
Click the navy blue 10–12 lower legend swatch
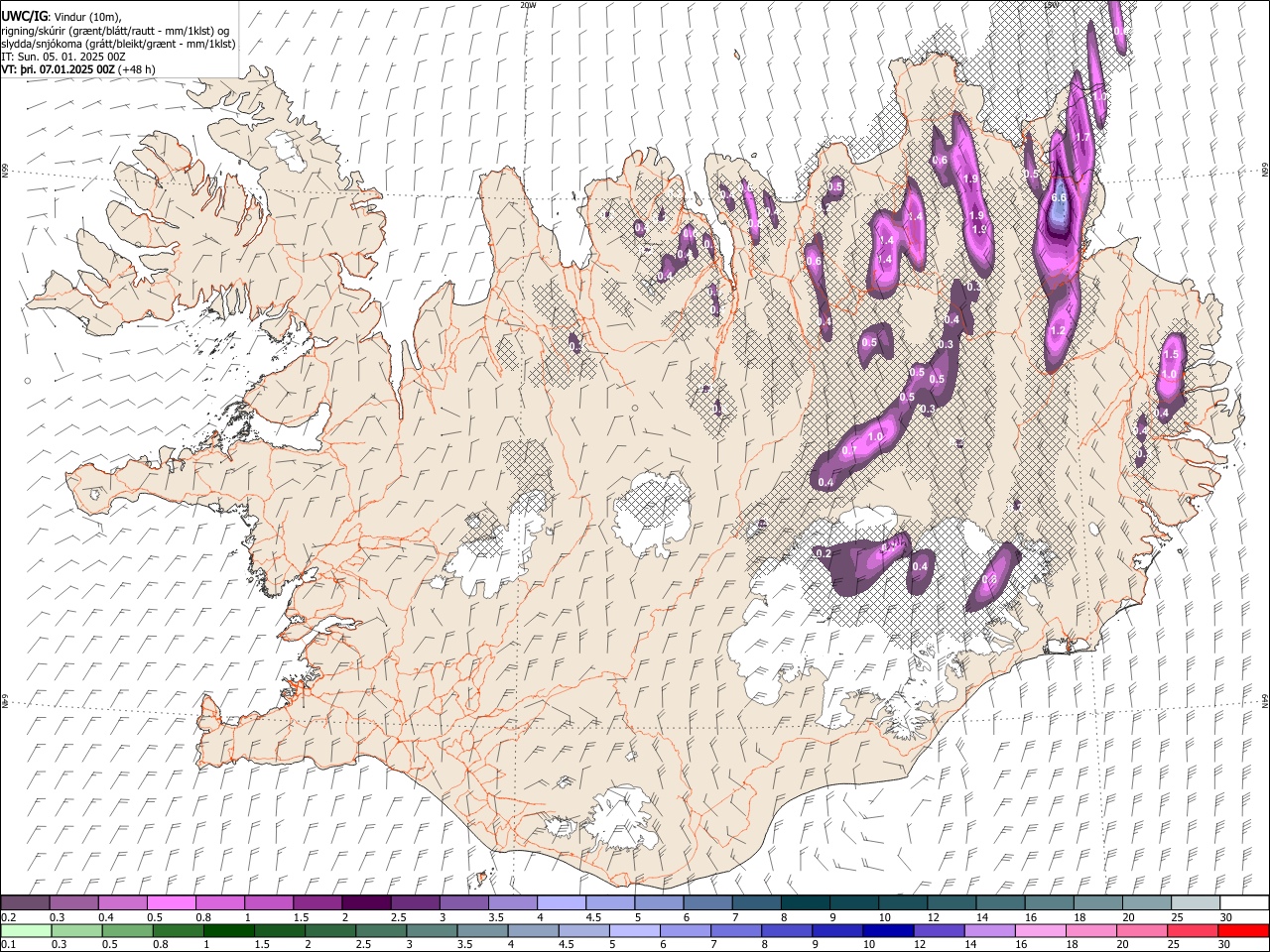(887, 931)
